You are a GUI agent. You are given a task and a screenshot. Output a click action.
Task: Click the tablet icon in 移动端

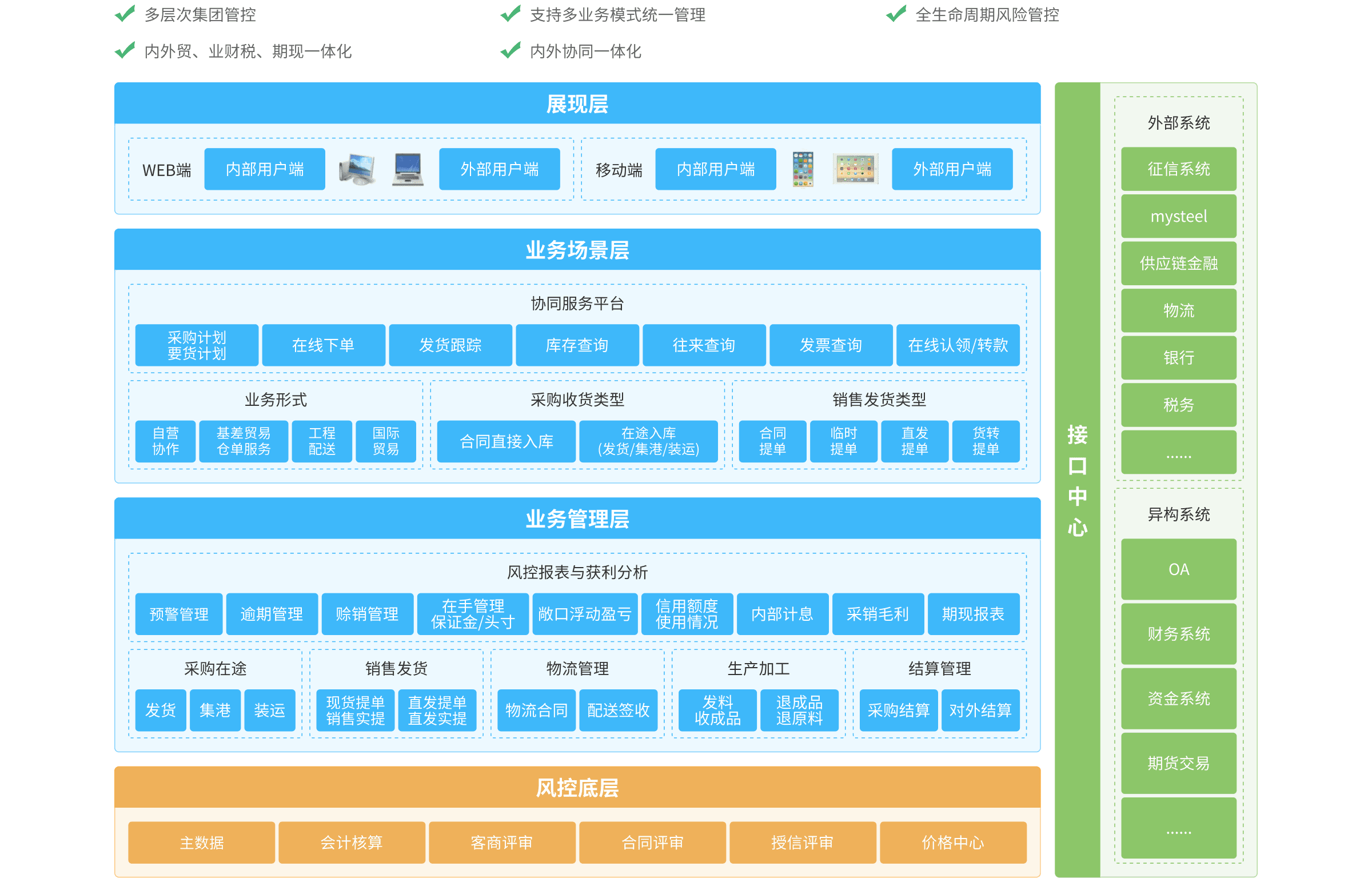(855, 169)
